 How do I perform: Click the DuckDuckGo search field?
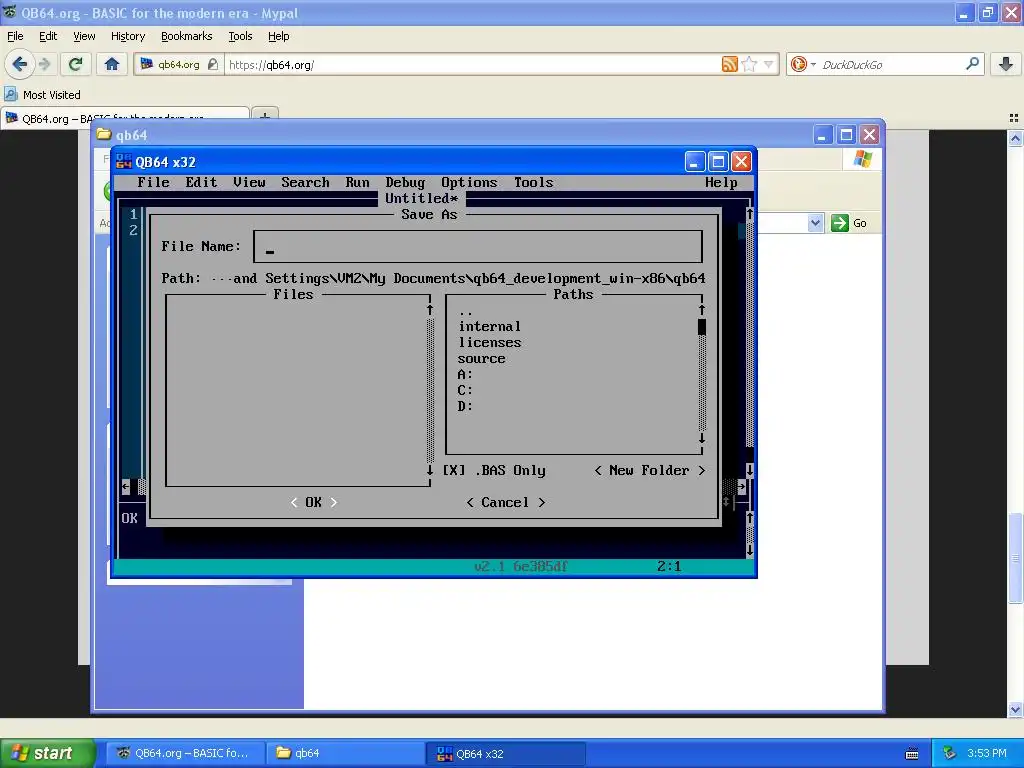891,64
